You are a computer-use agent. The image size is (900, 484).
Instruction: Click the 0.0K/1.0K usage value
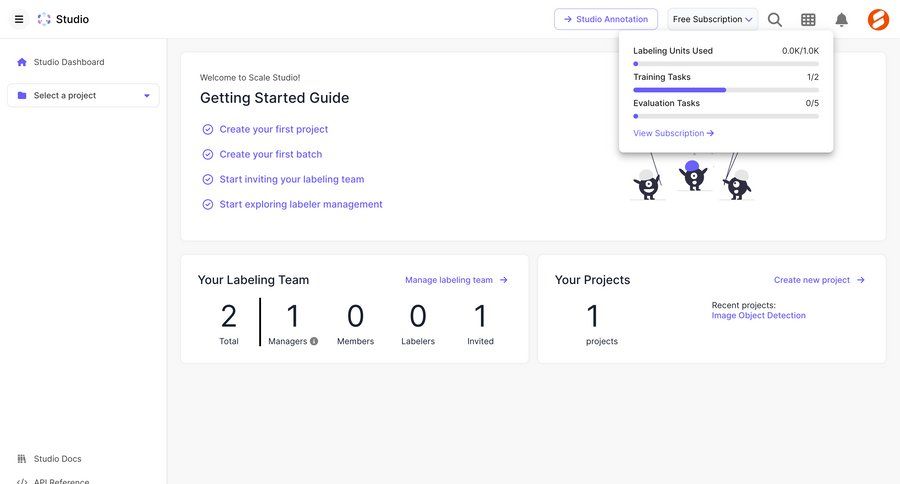click(x=800, y=51)
